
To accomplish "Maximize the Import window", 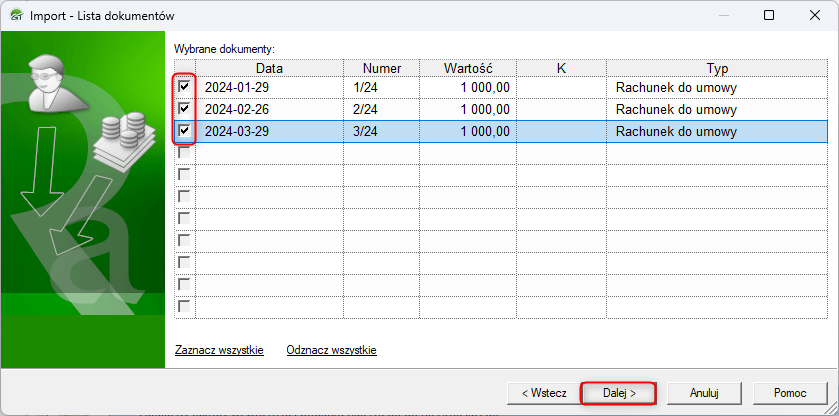I will (769, 15).
